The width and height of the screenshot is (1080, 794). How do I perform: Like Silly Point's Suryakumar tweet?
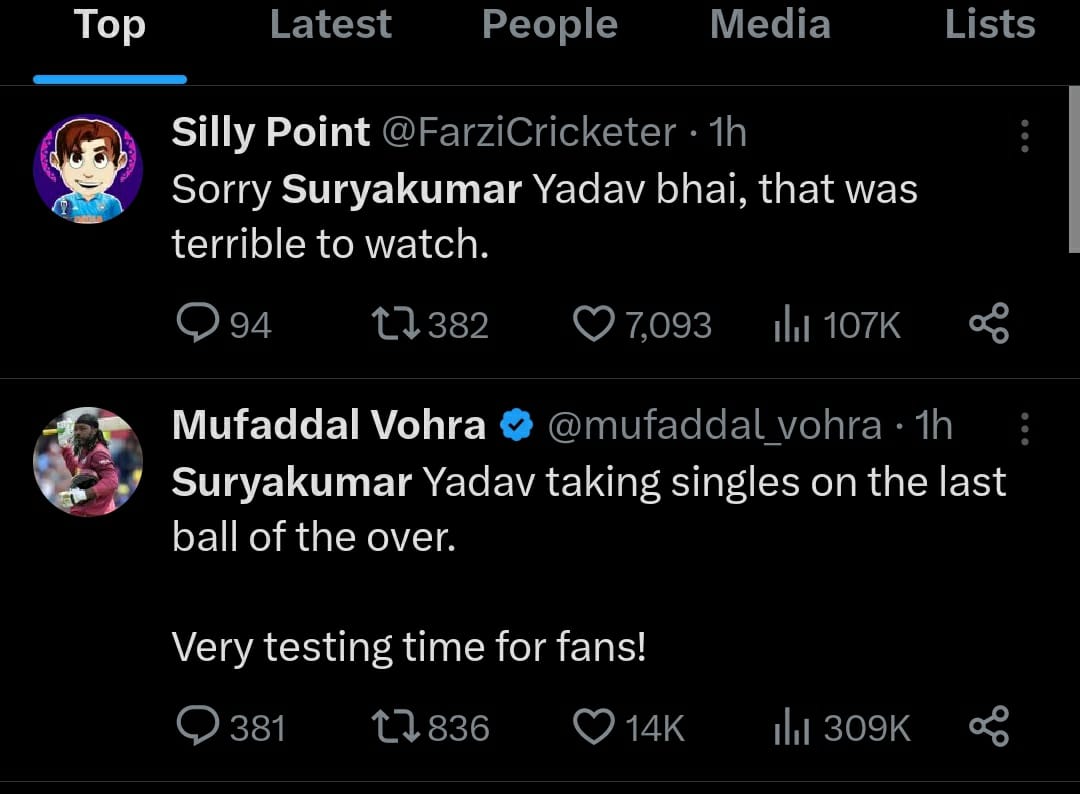click(593, 324)
